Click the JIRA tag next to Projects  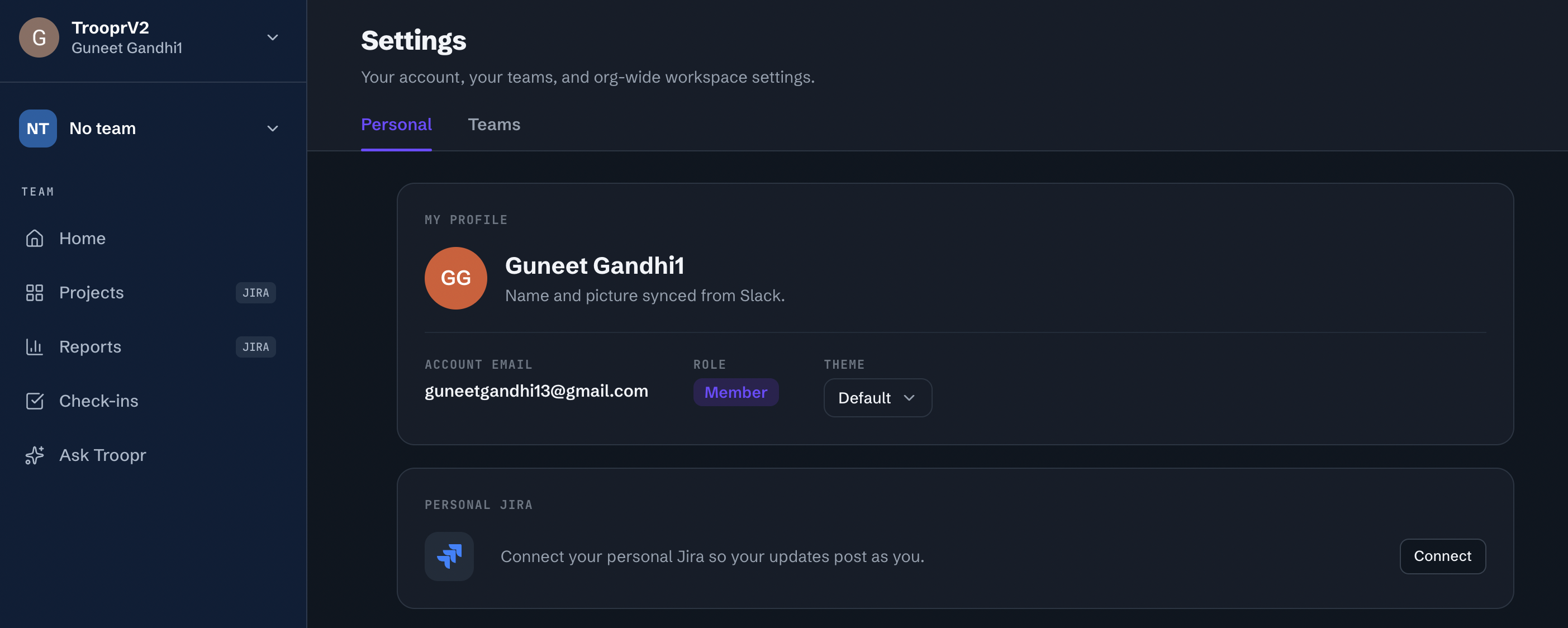256,293
